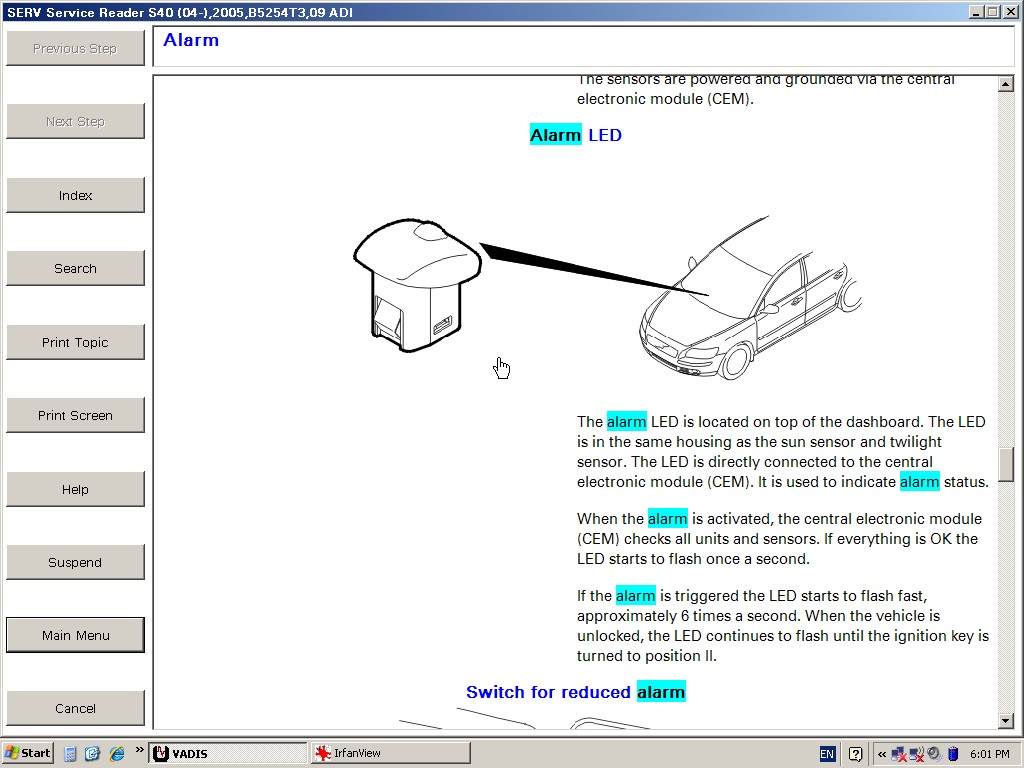Click the 'Alarm LED' heading
This screenshot has width=1024, height=768.
point(575,135)
